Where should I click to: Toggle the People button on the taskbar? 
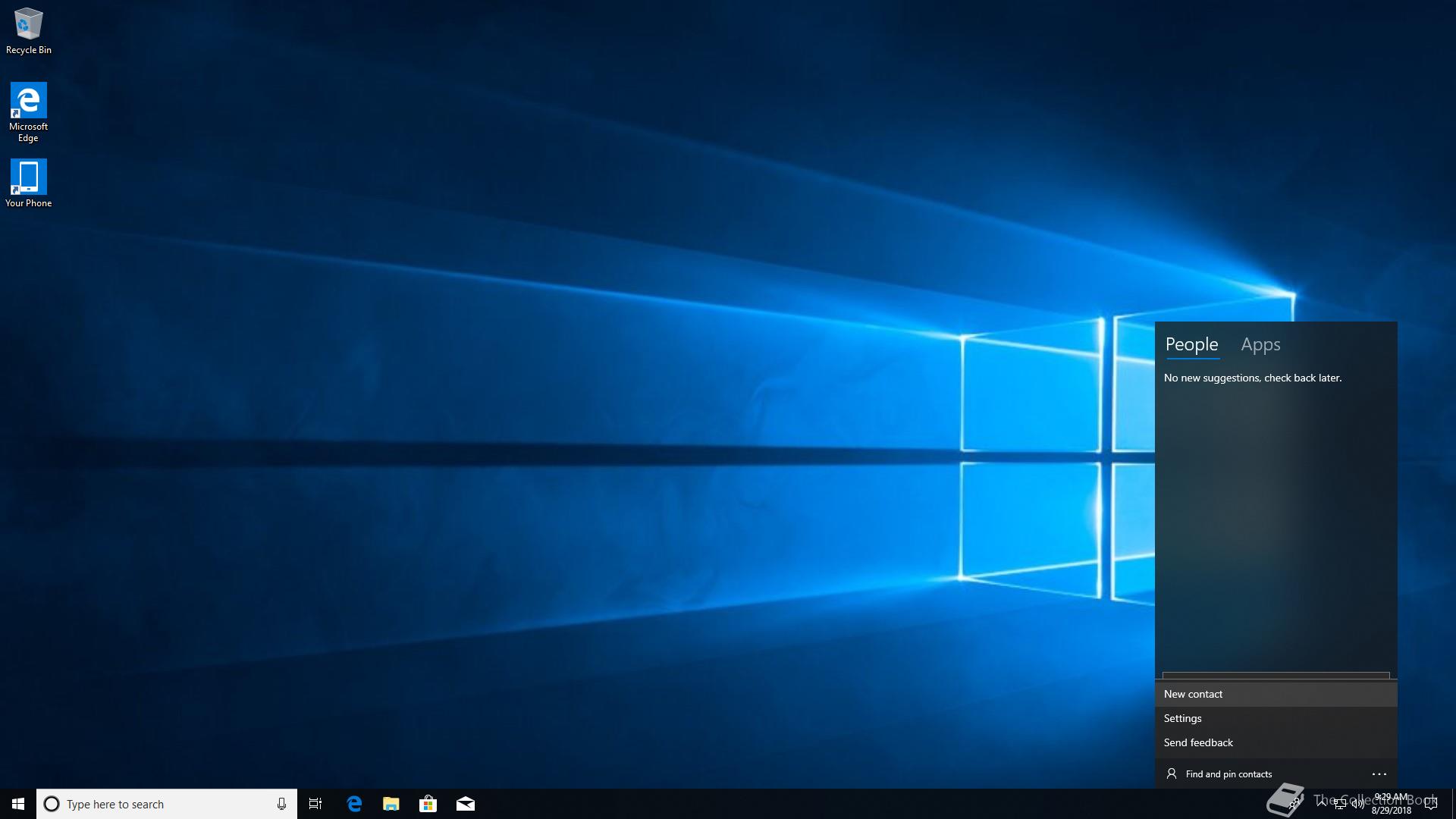(1295, 804)
